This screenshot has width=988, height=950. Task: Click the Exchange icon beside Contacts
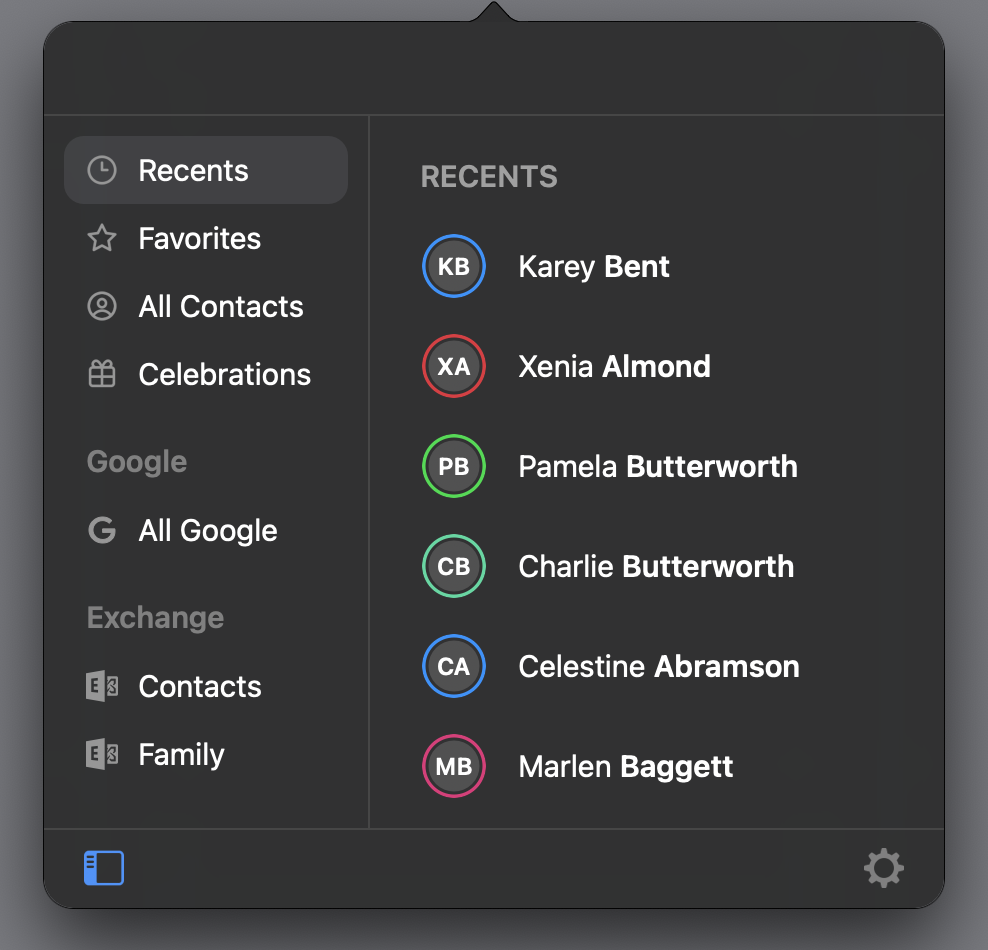tap(101, 685)
